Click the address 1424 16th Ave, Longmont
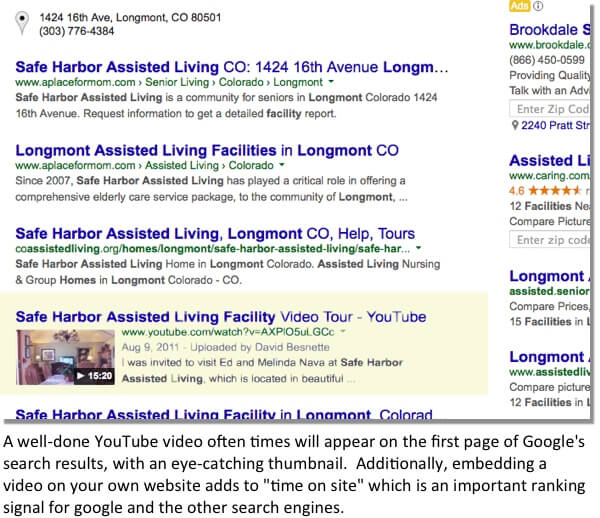This screenshot has width=600, height=518. (130, 18)
